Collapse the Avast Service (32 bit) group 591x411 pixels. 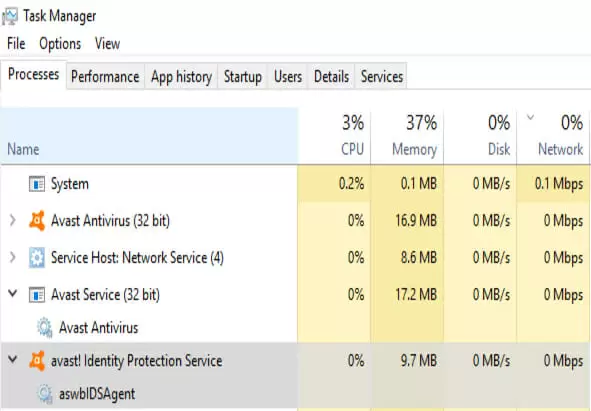click(x=12, y=293)
